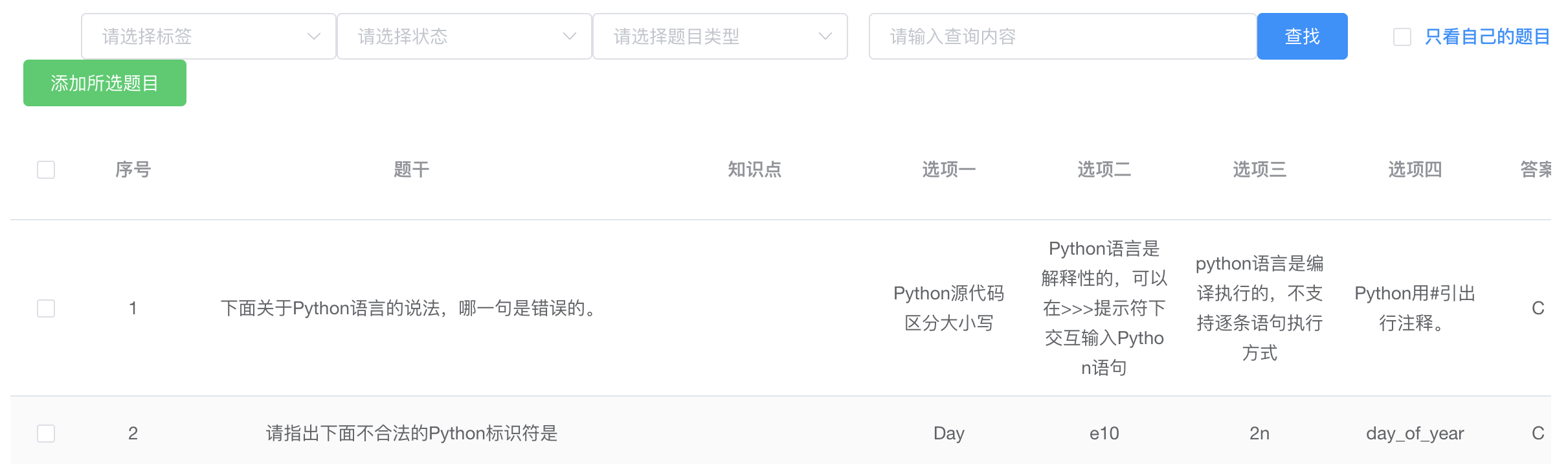Click inside the 请输入查询内容 search field
Screen dimensions: 1568x464
point(1062,36)
